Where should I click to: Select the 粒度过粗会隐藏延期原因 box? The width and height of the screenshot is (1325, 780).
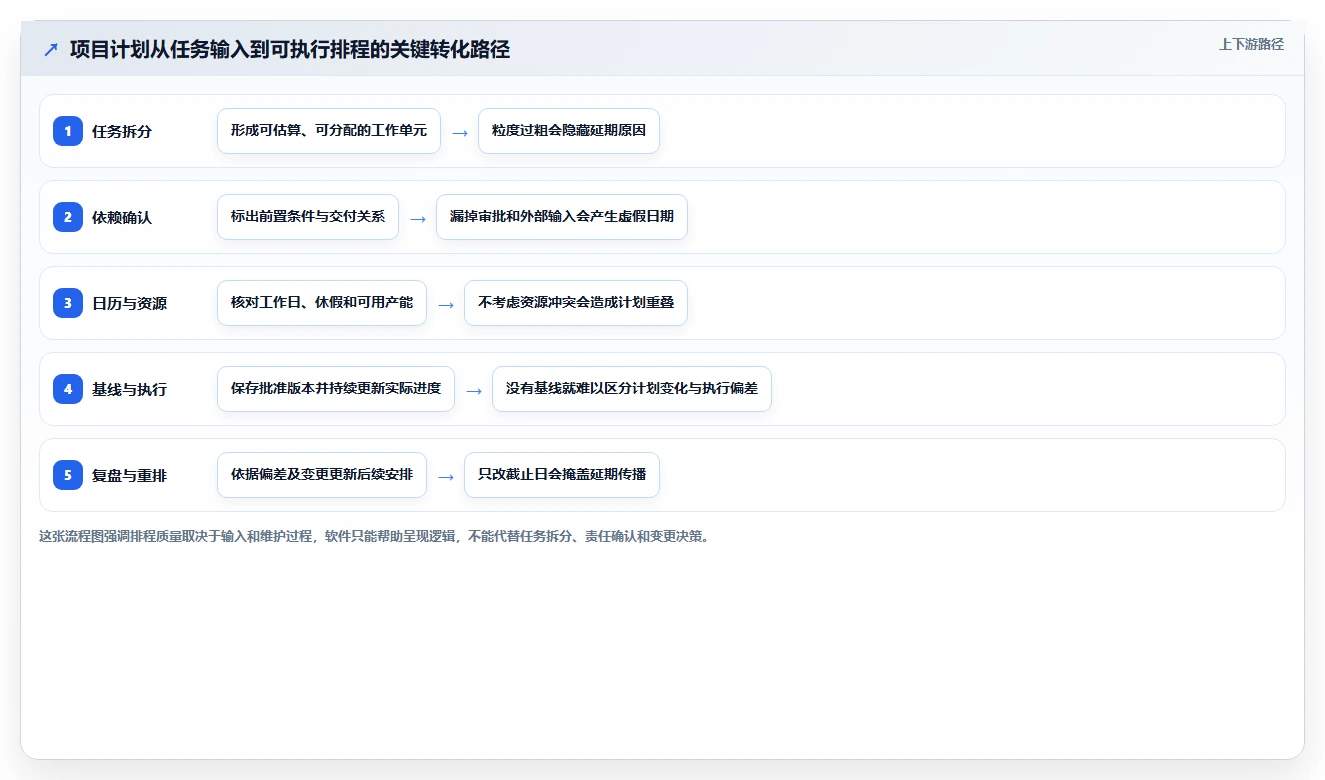tap(569, 131)
